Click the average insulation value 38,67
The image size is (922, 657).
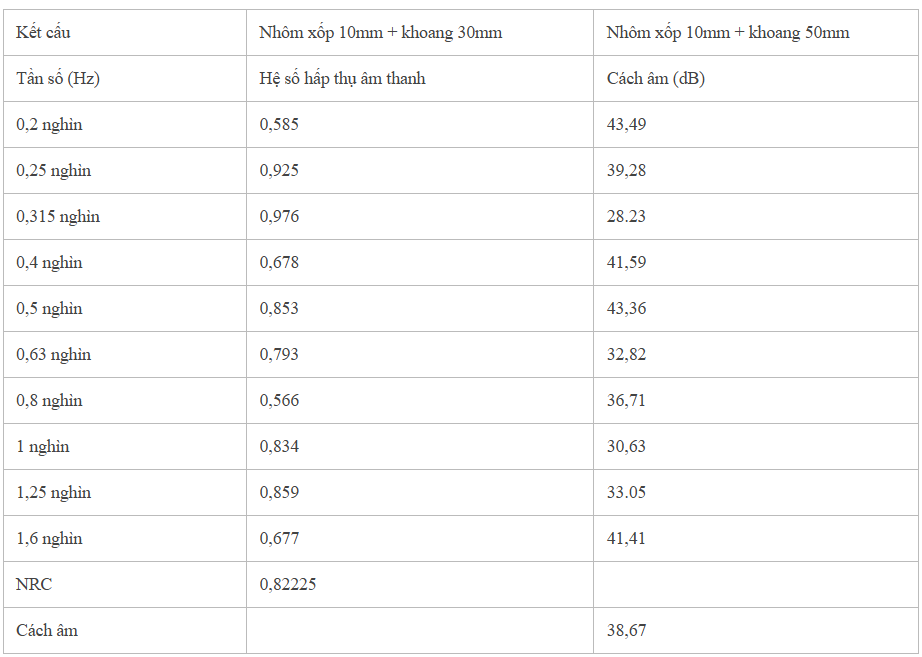tap(626, 631)
